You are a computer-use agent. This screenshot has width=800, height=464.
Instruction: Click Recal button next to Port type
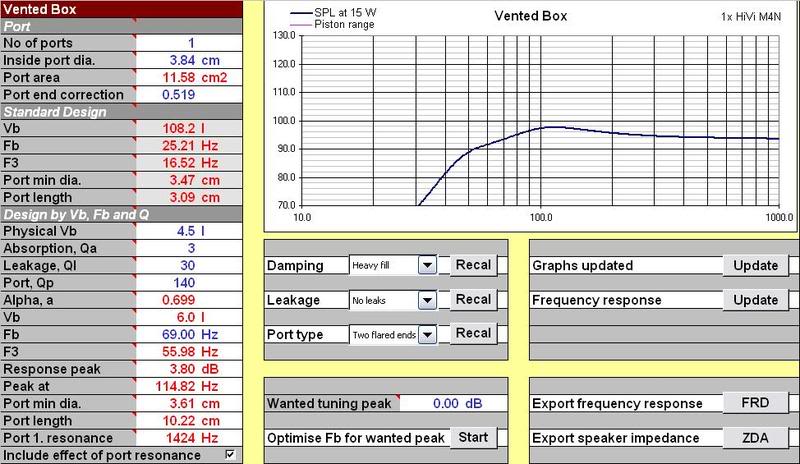coord(473,333)
